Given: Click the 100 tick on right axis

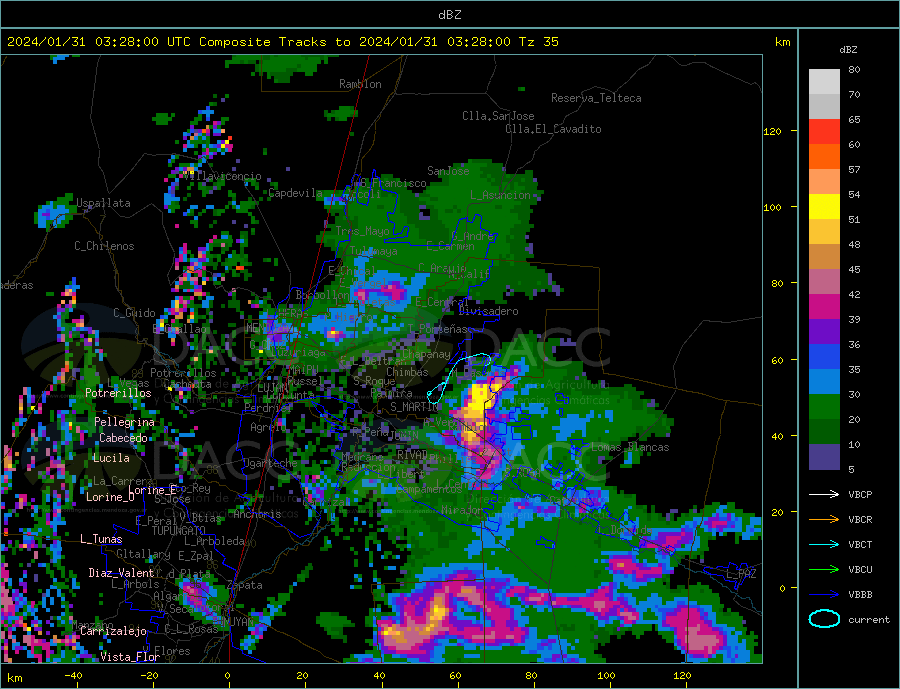Looking at the screenshot, I should [772, 207].
